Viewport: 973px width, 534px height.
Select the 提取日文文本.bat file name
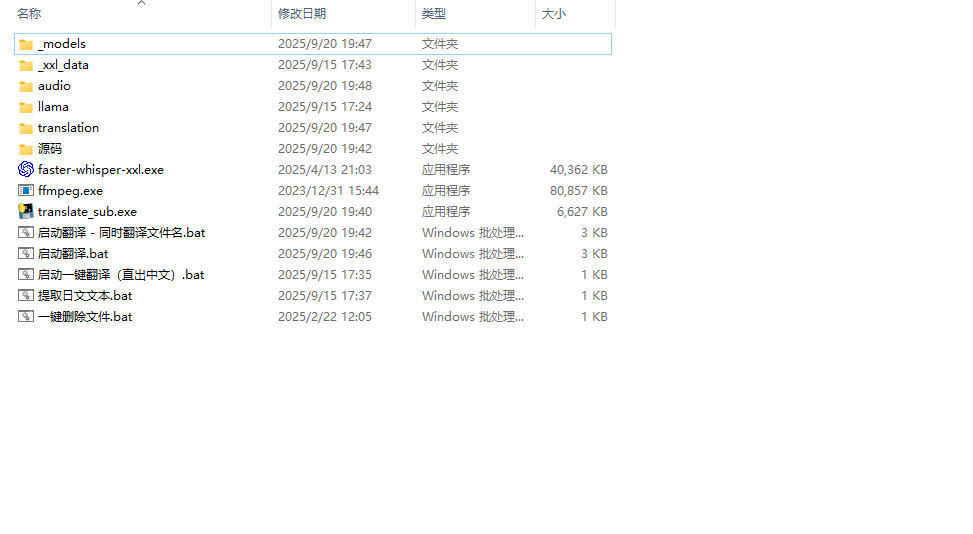[85, 296]
